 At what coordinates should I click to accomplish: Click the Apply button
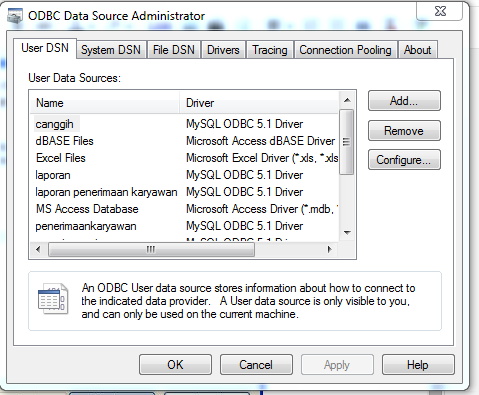click(337, 365)
